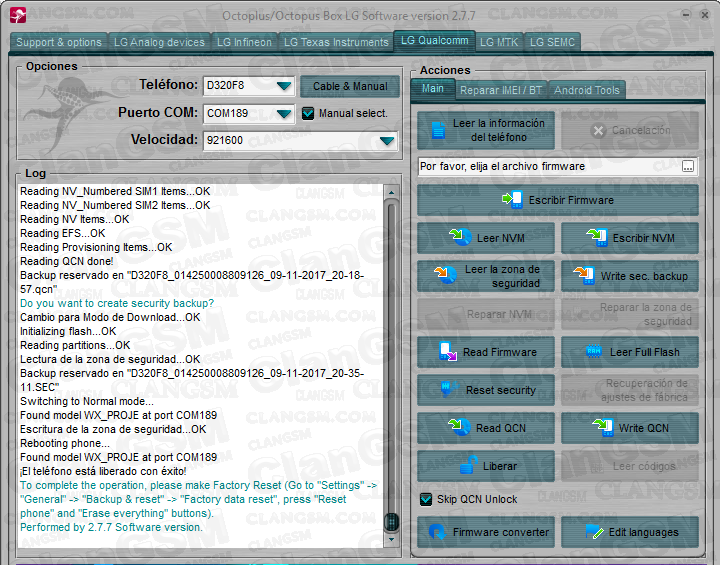Viewport: 720px width, 565px height.
Task: Click the Leer la zona de seguridad icon
Action: tap(445, 275)
